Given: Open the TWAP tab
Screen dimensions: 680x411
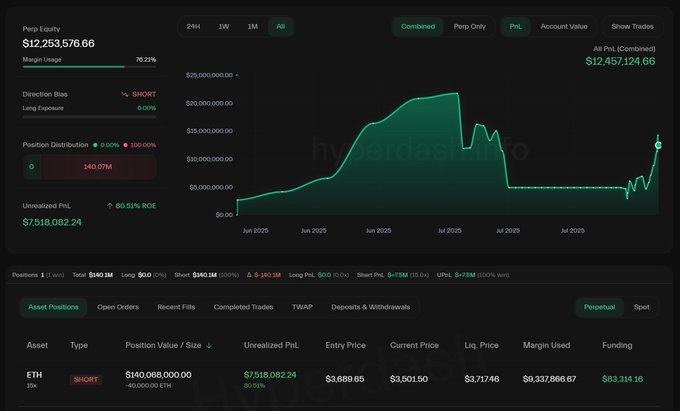Looking at the screenshot, I should (x=302, y=307).
